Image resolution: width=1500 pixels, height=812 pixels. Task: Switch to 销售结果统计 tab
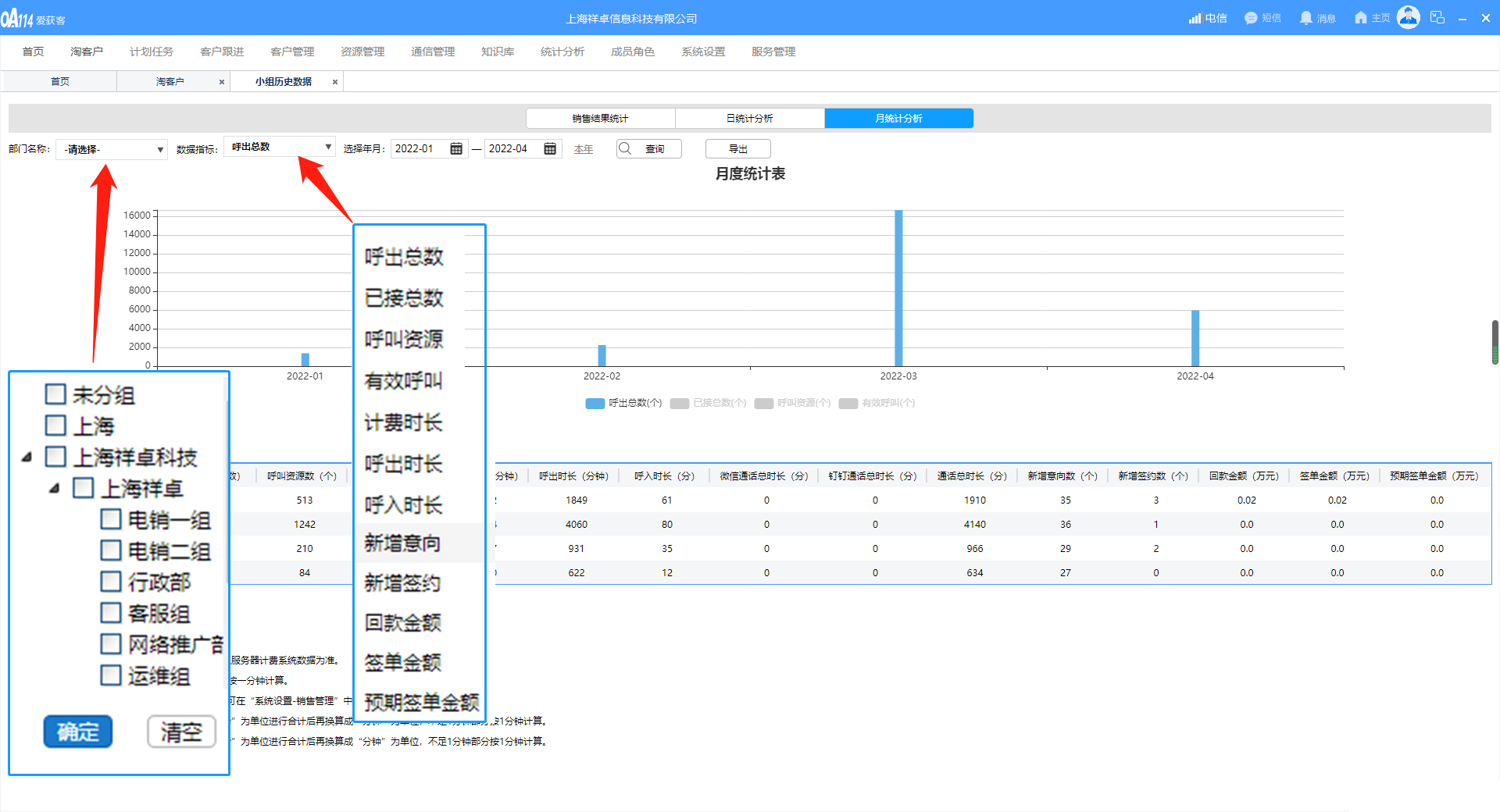(601, 118)
